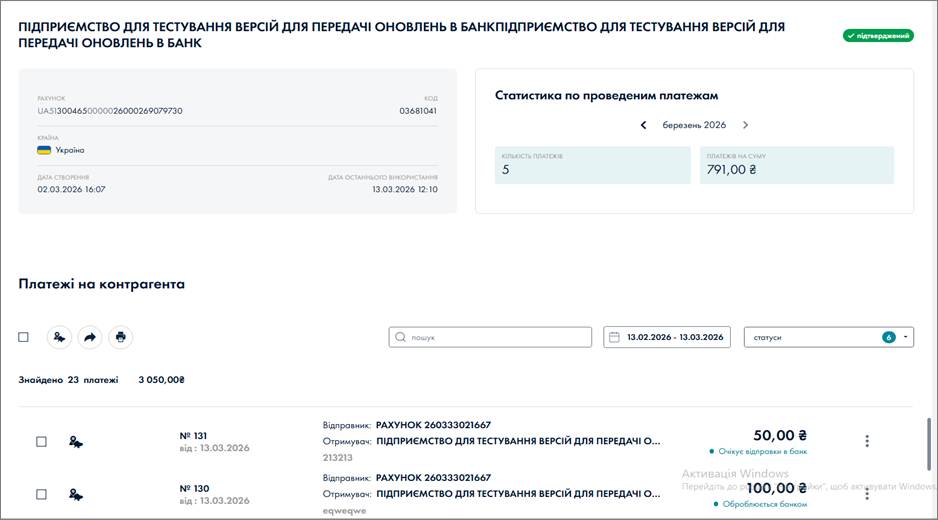
Task: Click the creation date 02.03.2026 16:07
Action: [71, 189]
